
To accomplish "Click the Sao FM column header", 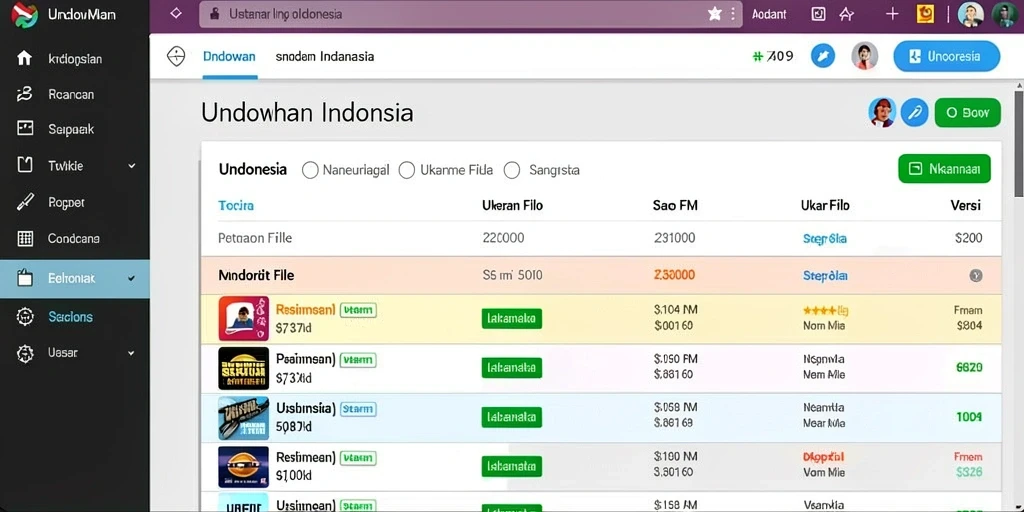I will point(675,206).
